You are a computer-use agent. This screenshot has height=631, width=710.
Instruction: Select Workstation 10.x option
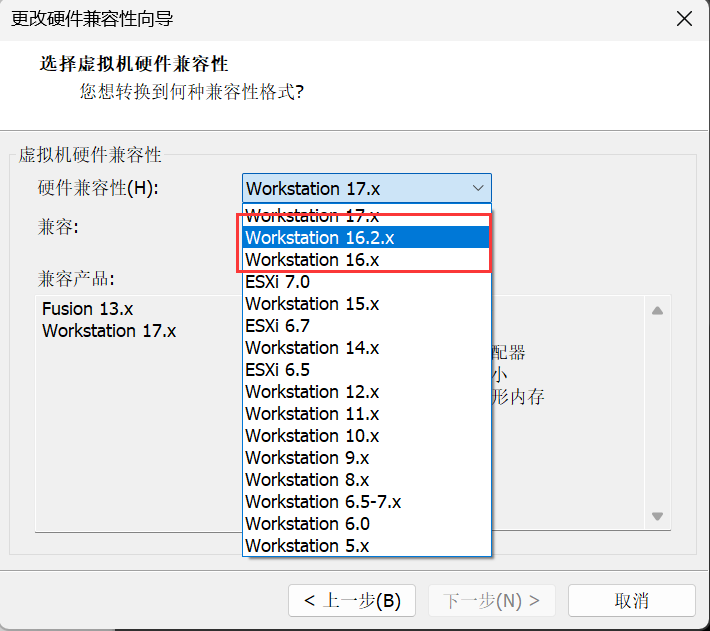pos(367,436)
